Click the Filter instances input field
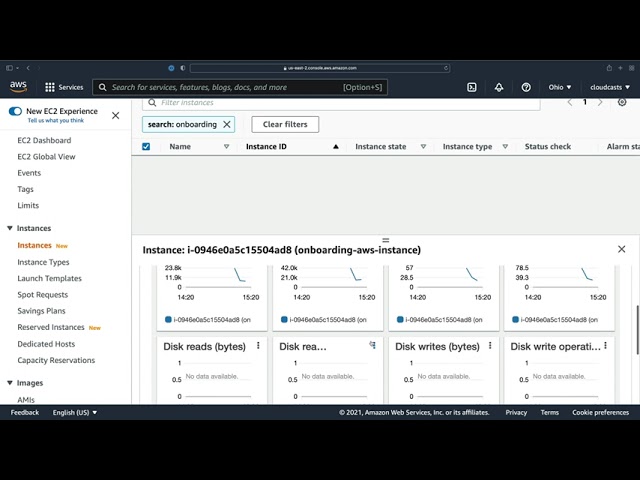Screen dimensions: 640x480 click(x=341, y=103)
